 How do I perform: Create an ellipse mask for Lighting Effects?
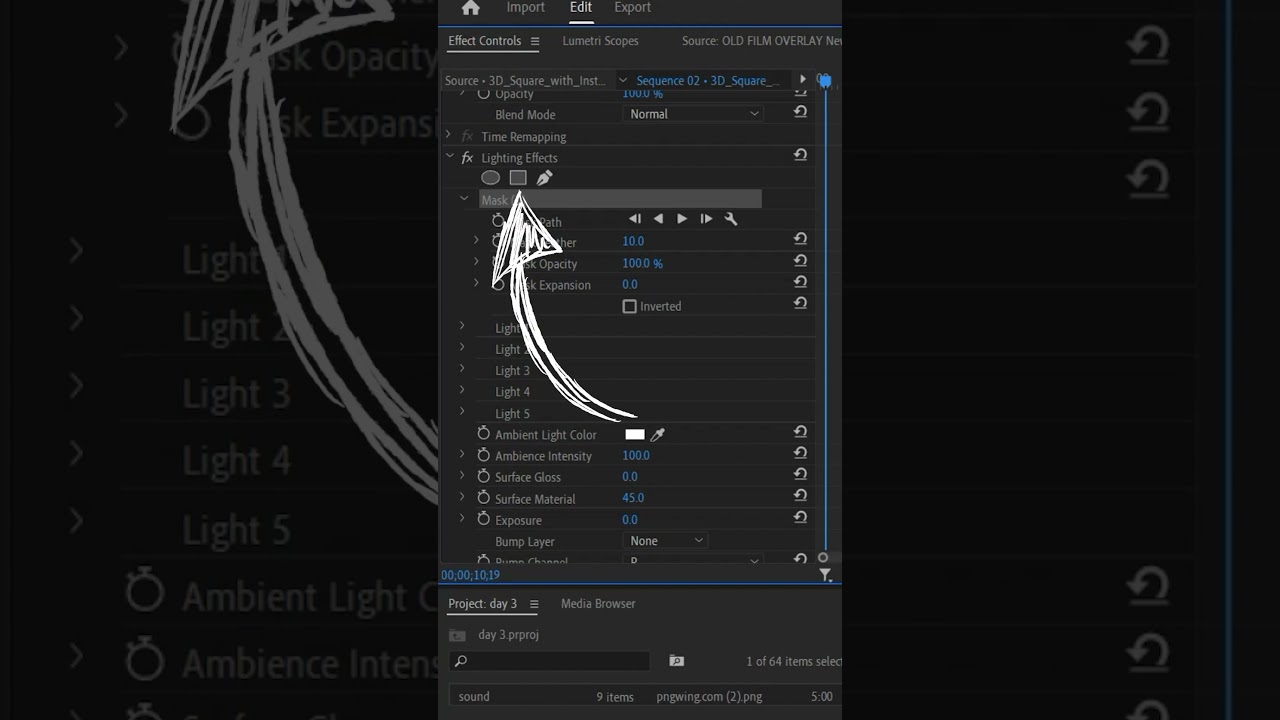point(490,178)
